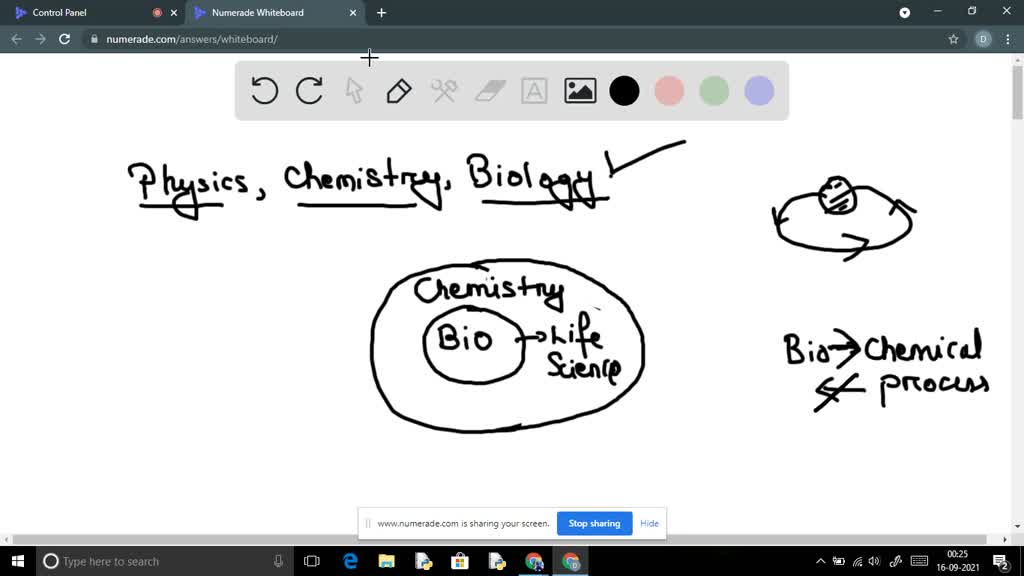Select the red color swatch
1024x576 pixels.
tap(669, 90)
